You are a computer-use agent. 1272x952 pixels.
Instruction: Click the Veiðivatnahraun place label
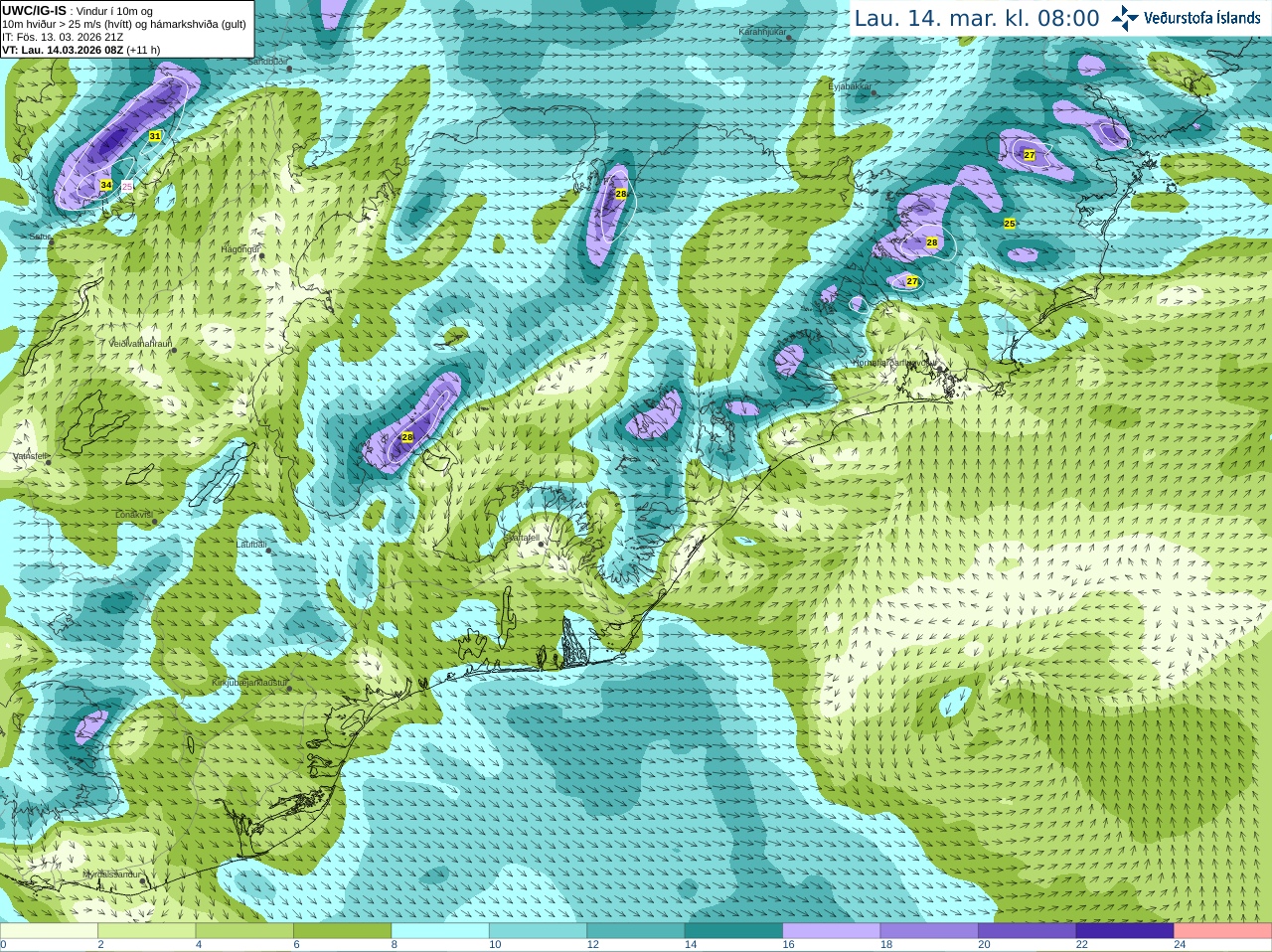pyautogui.click(x=140, y=344)
